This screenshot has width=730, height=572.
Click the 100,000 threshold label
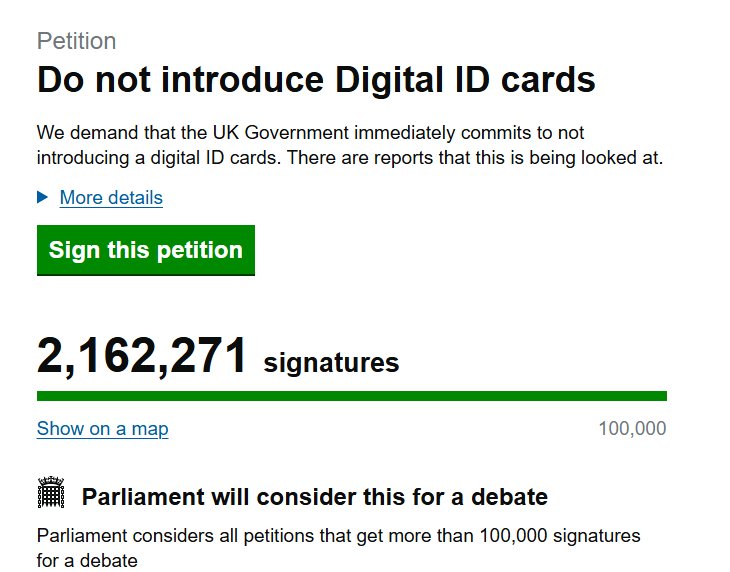point(632,428)
